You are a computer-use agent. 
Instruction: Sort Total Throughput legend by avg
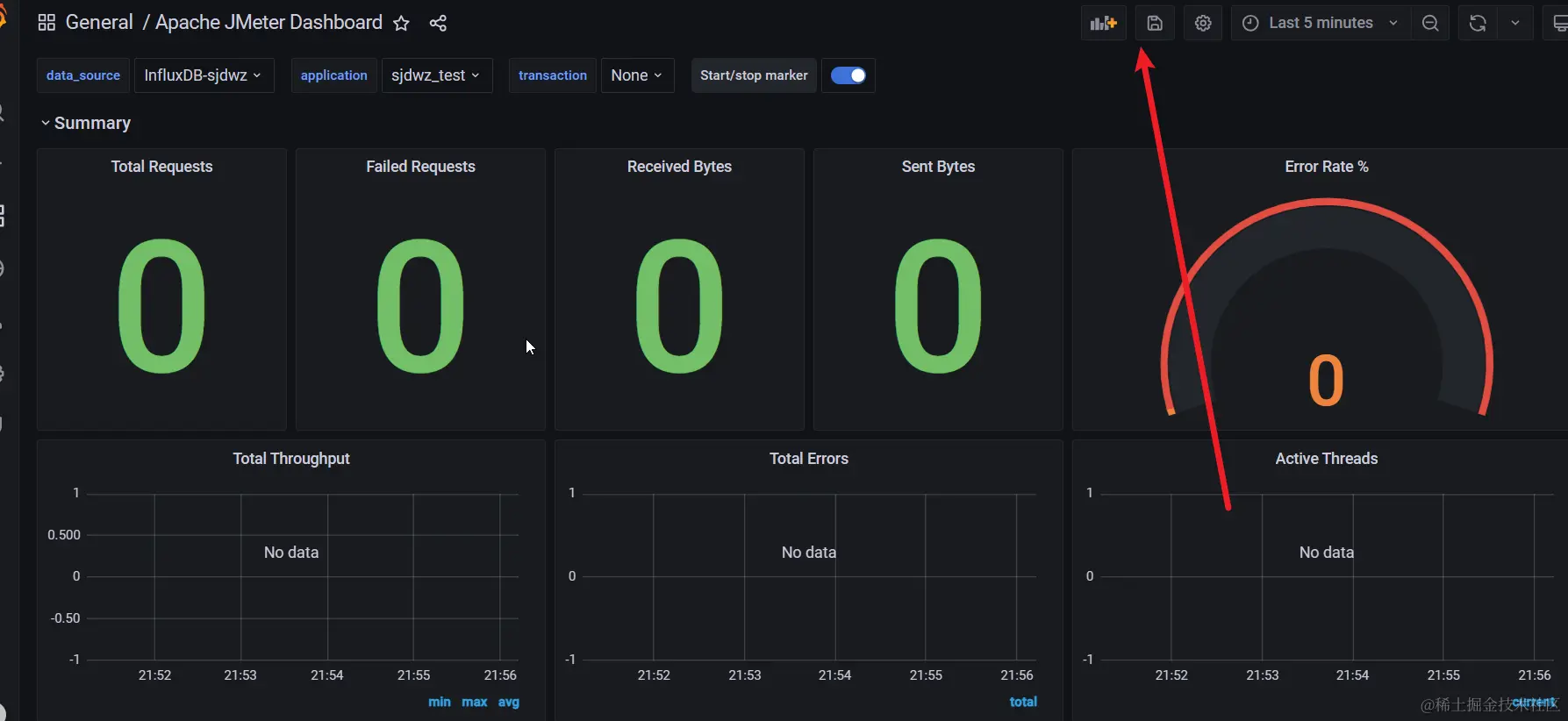509,702
